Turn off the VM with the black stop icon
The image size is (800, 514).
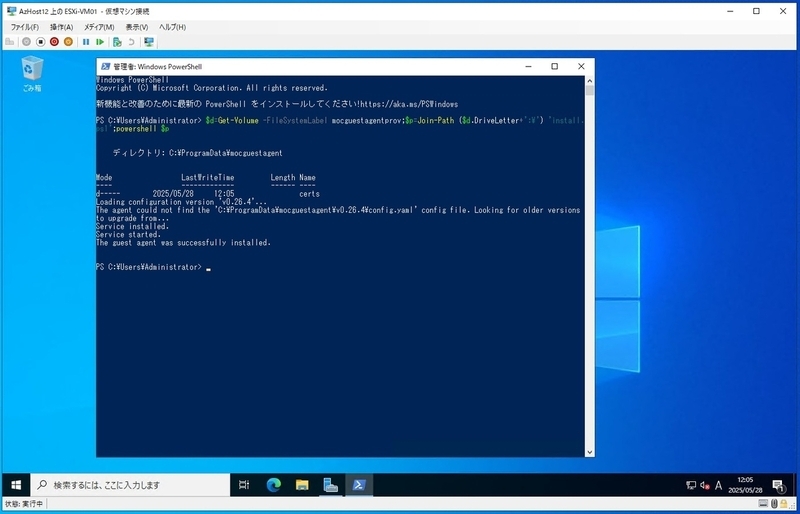click(40, 42)
